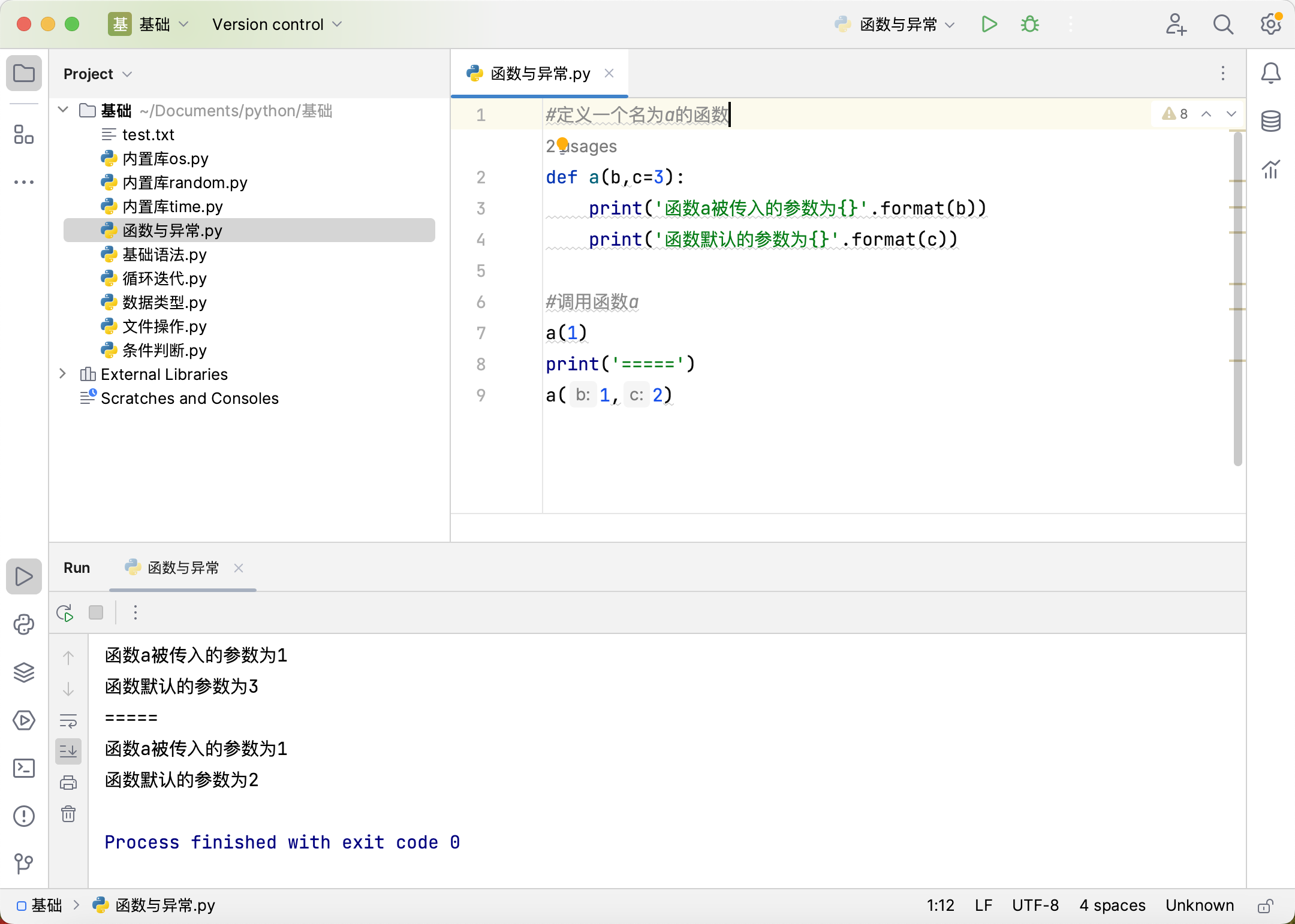Open the Git version control tool window
The width and height of the screenshot is (1295, 924).
tap(24, 863)
